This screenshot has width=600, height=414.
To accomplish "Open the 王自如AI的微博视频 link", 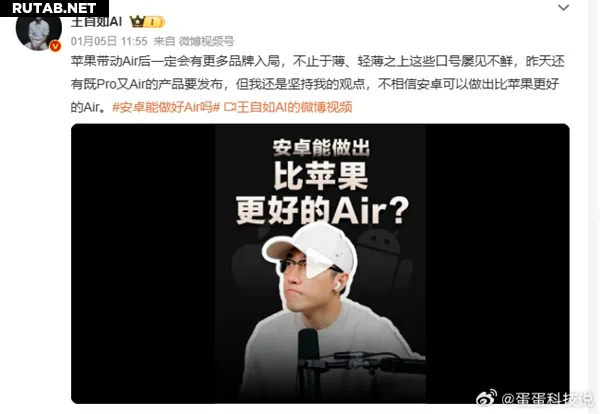I will click(x=294, y=107).
